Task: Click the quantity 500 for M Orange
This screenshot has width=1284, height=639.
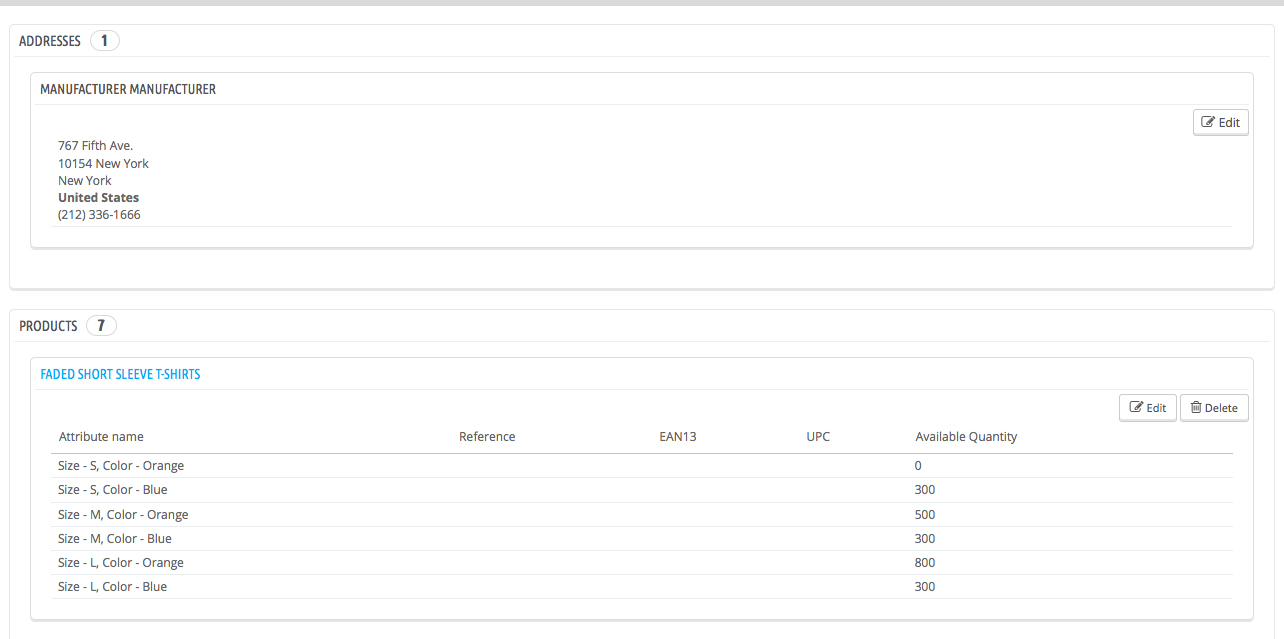Action: tap(925, 514)
